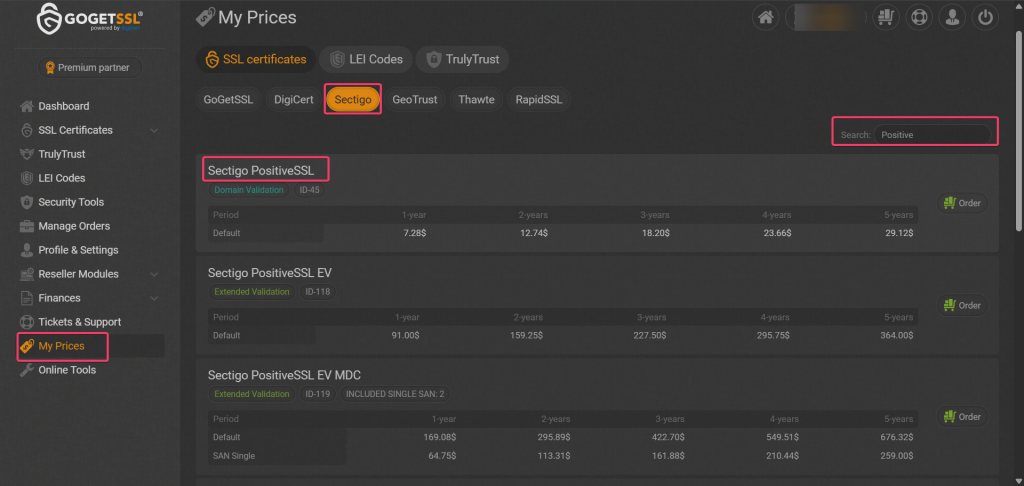Image resolution: width=1024 pixels, height=486 pixels.
Task: Order the Sectigo PositiveSSL certificate
Action: [x=963, y=203]
